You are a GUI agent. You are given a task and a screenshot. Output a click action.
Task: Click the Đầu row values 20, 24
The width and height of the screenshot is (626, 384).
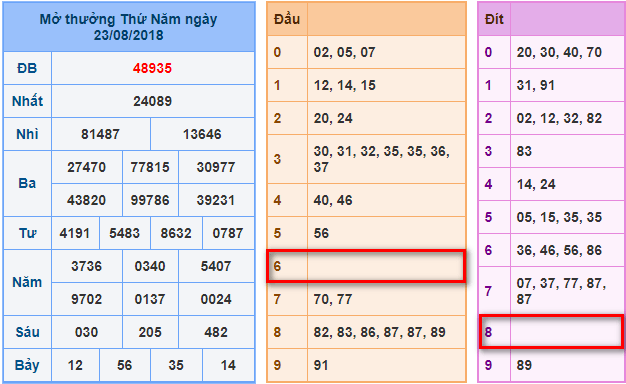[333, 118]
